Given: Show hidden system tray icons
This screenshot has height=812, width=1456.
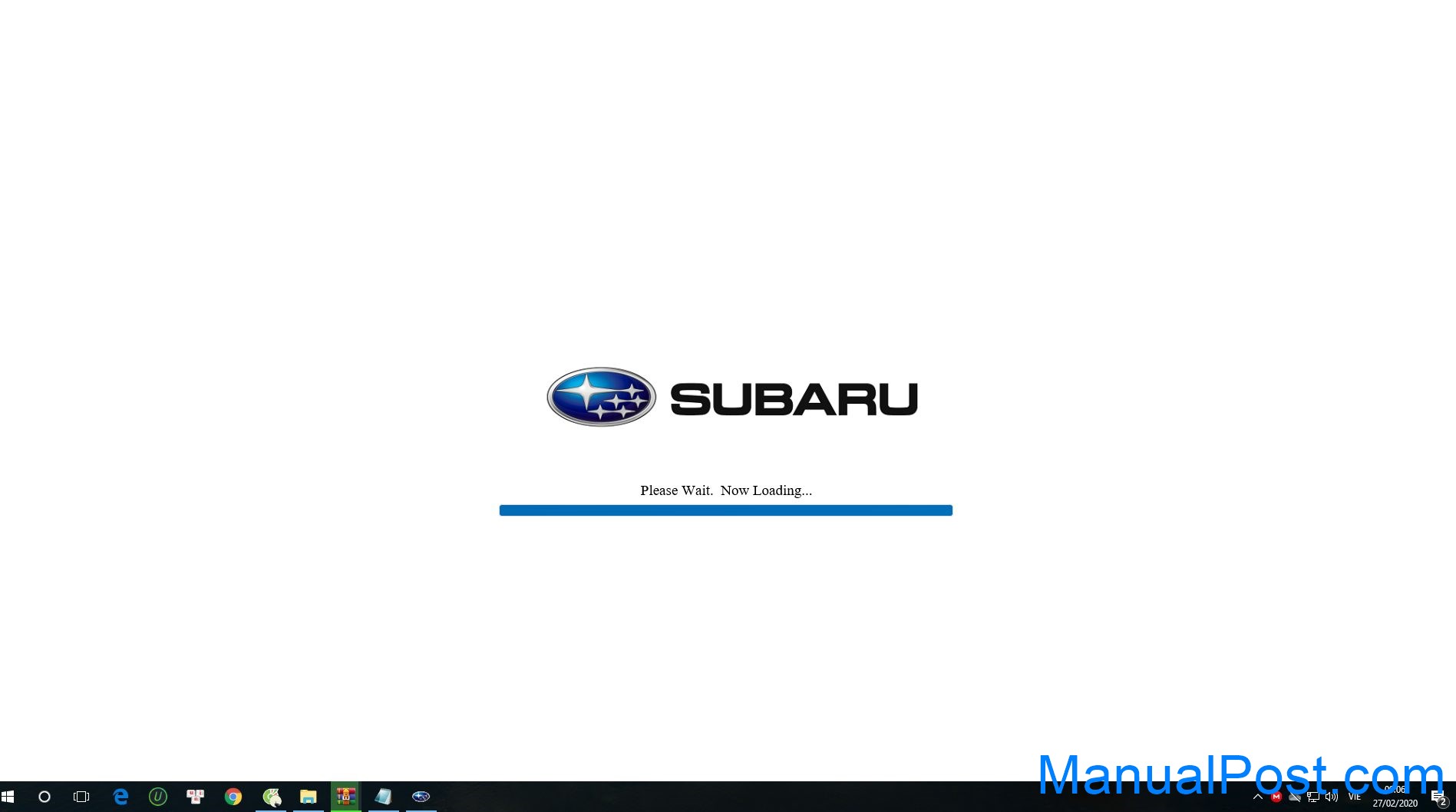Looking at the screenshot, I should pyautogui.click(x=1258, y=797).
